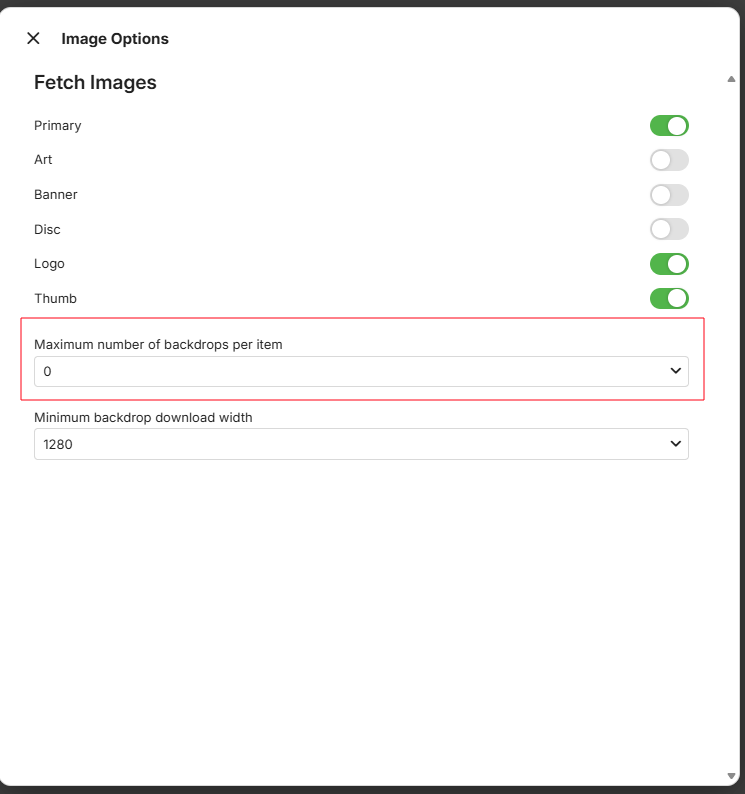Image resolution: width=745 pixels, height=794 pixels.
Task: Switch off the Thumb toggle
Action: pyautogui.click(x=669, y=298)
